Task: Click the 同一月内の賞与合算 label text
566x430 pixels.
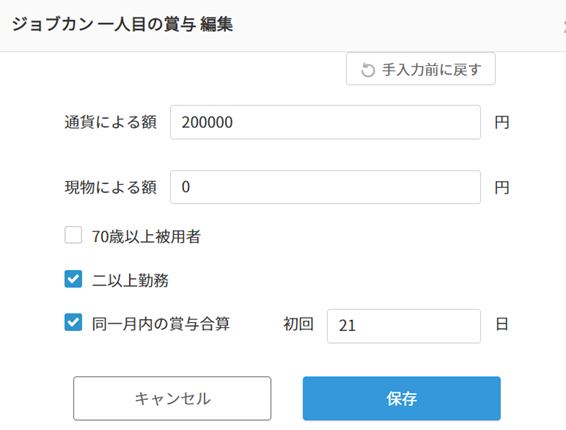Action: [161, 324]
